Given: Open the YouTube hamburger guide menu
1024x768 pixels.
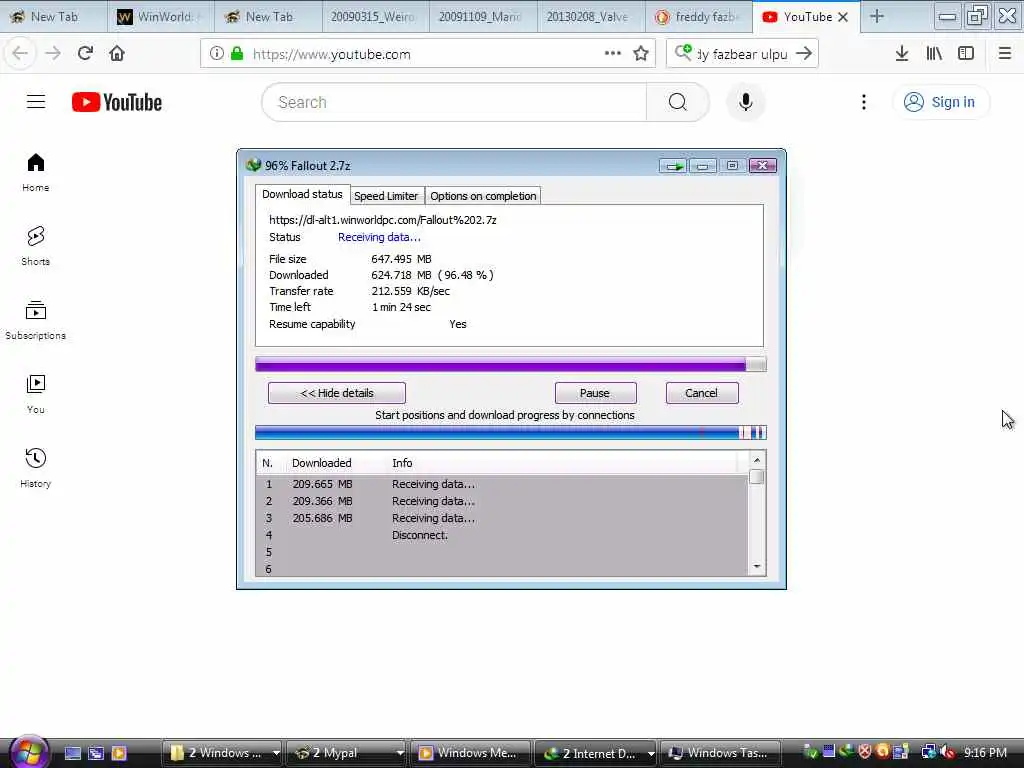Looking at the screenshot, I should point(36,102).
